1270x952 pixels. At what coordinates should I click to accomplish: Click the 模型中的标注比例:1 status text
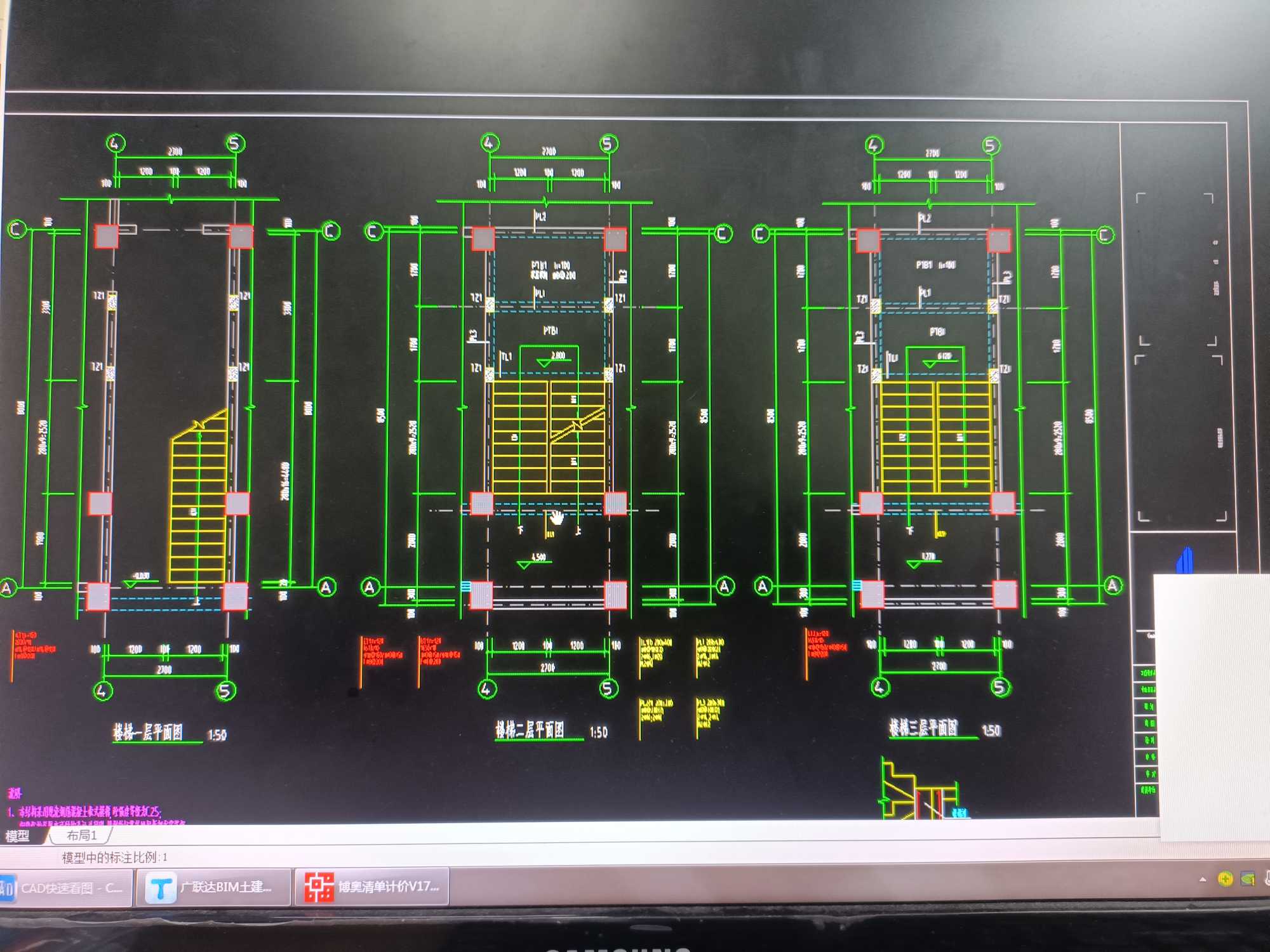(114, 857)
